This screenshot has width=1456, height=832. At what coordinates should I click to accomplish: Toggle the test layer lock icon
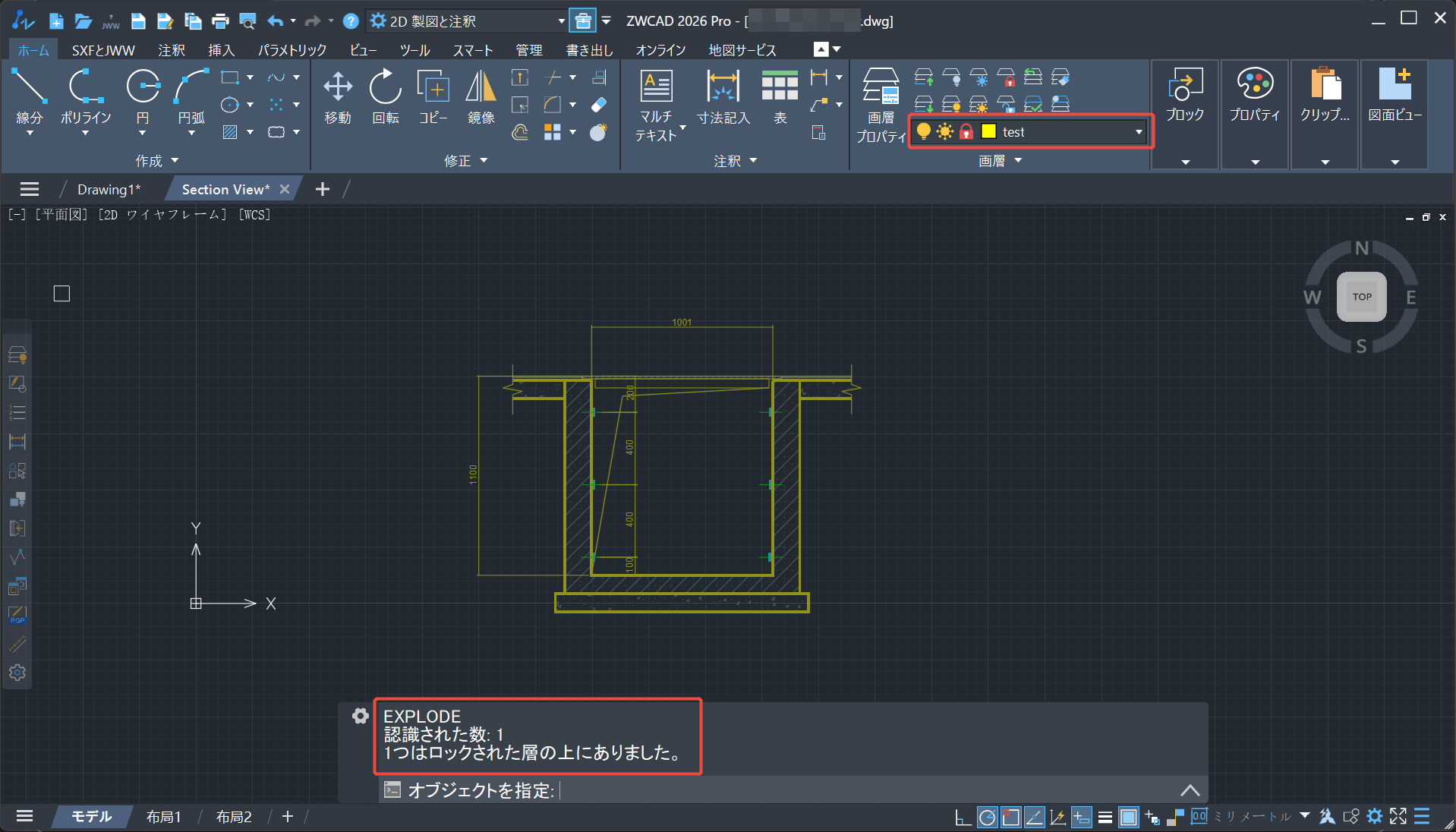[966, 131]
